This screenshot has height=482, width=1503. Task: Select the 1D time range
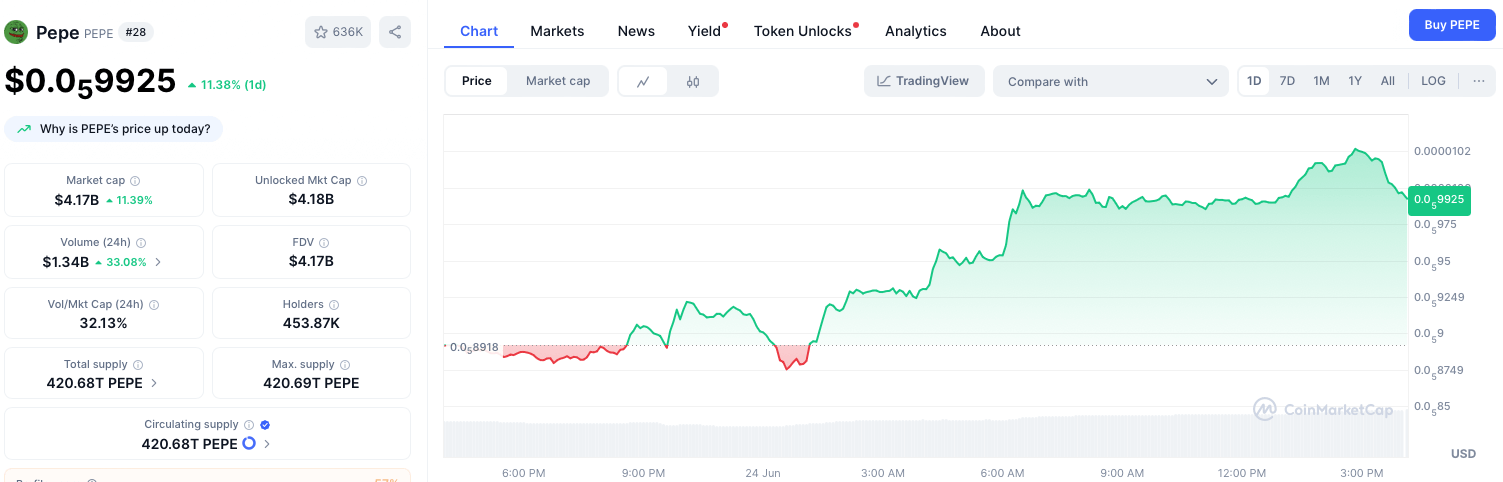click(1254, 81)
